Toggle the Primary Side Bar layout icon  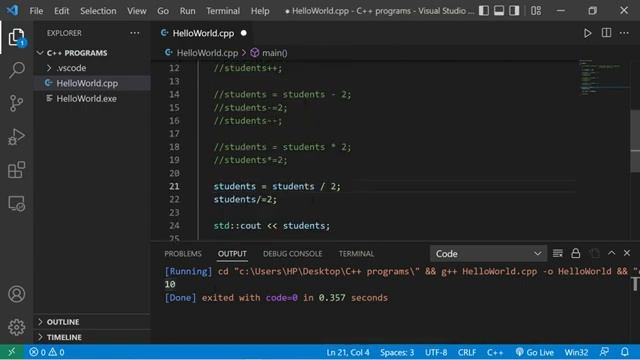click(x=484, y=11)
